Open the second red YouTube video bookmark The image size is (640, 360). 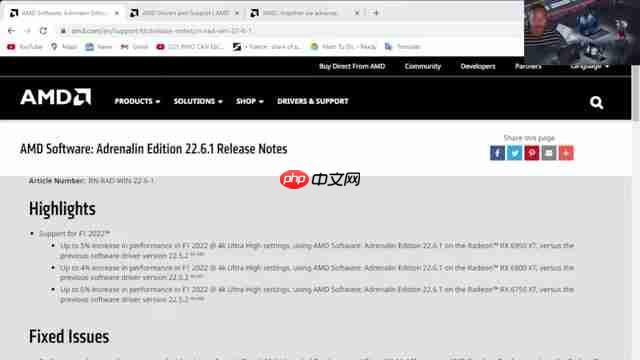[x=190, y=47]
